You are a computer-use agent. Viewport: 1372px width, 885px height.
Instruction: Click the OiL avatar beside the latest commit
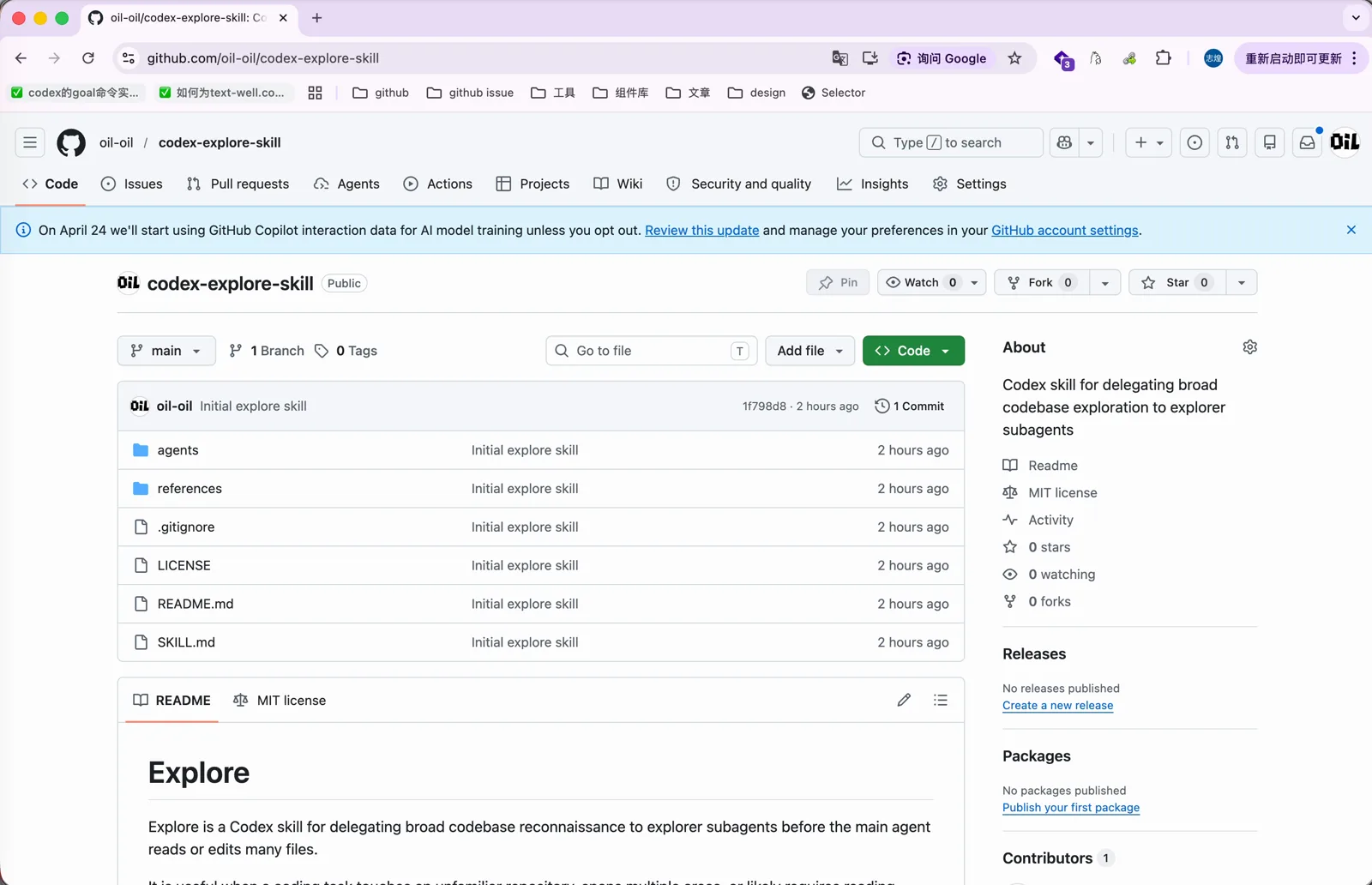point(140,406)
